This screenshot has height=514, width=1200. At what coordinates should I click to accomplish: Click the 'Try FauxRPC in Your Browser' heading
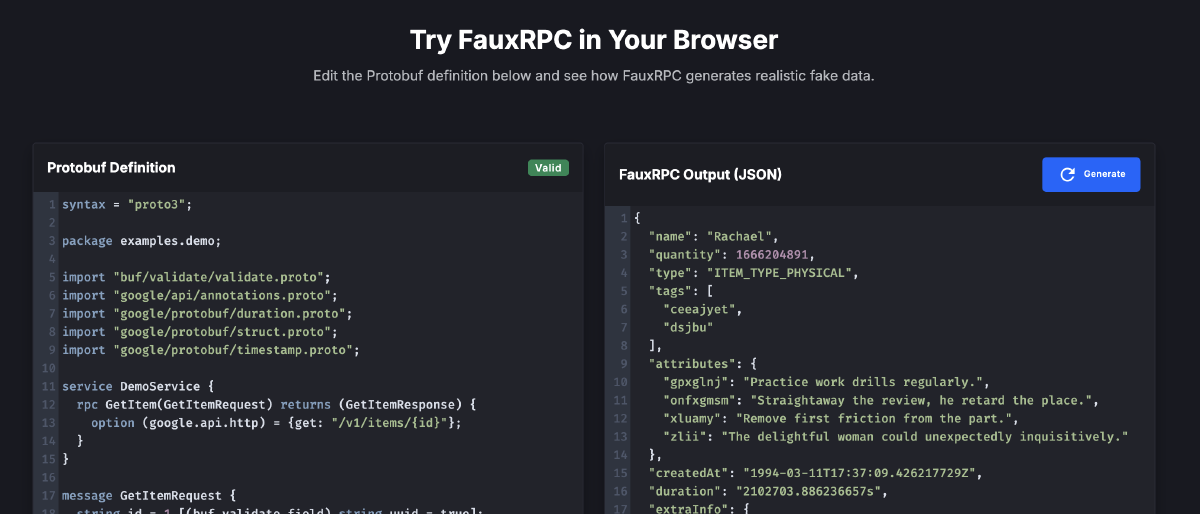(x=594, y=40)
